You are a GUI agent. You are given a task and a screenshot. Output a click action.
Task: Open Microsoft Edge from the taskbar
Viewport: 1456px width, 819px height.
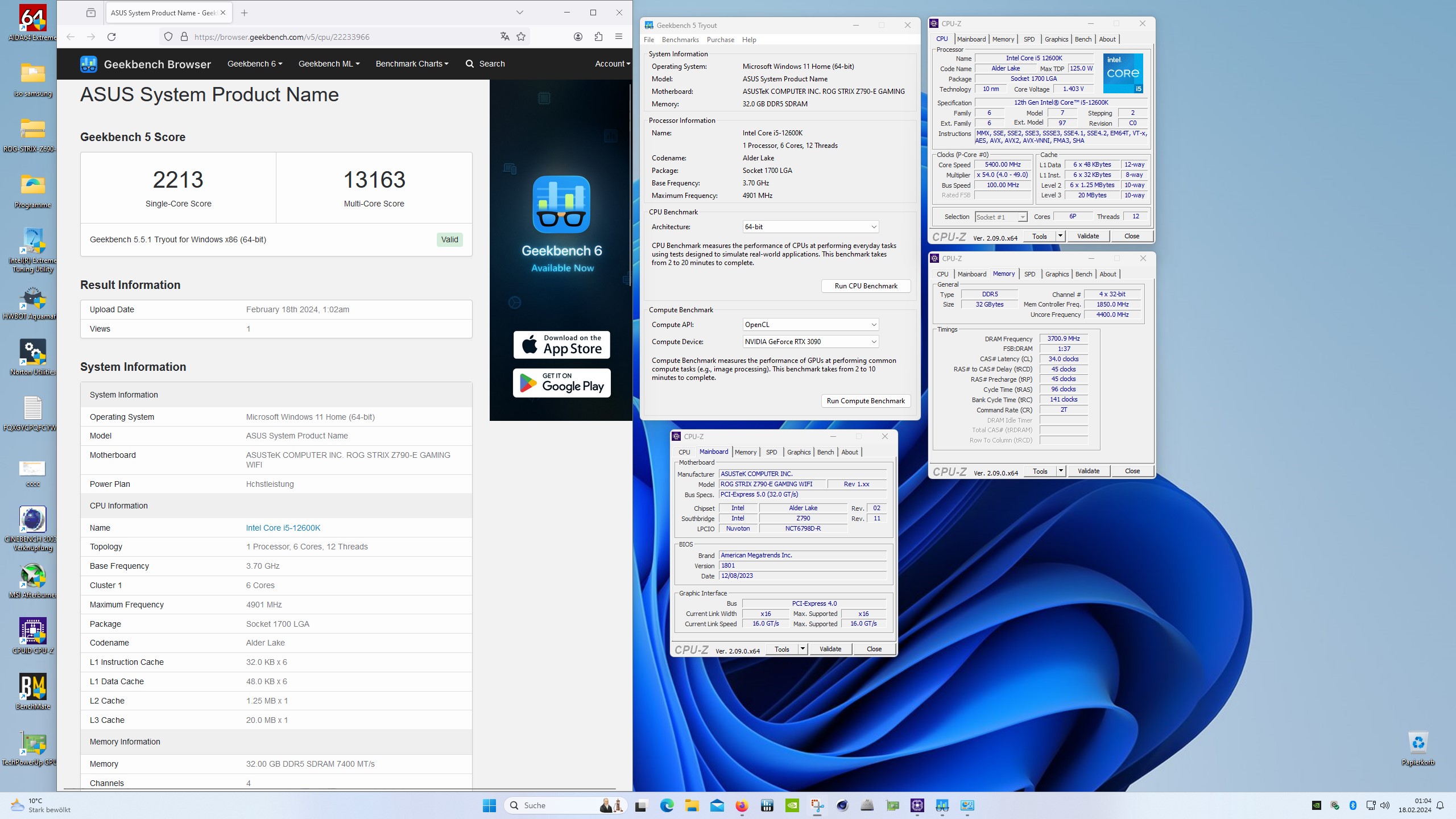667,805
